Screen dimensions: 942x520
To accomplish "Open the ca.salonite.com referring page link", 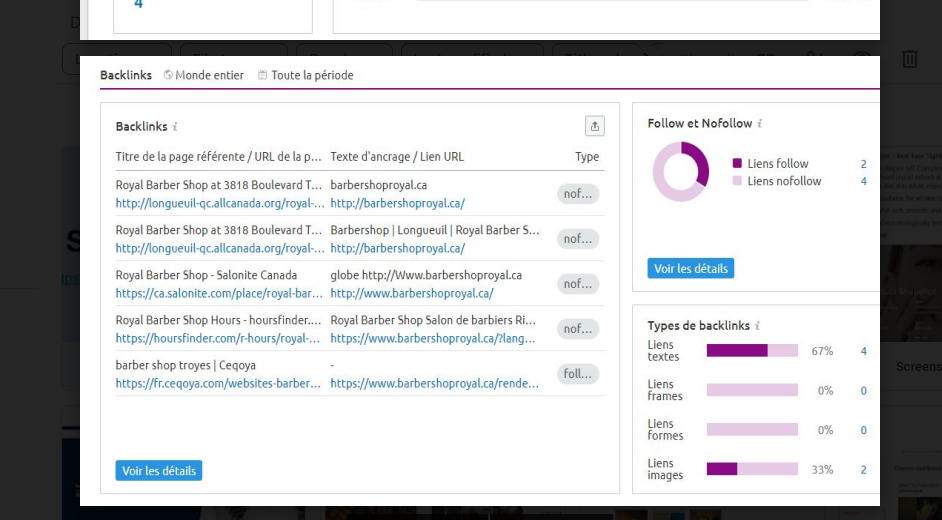I will (219, 294).
